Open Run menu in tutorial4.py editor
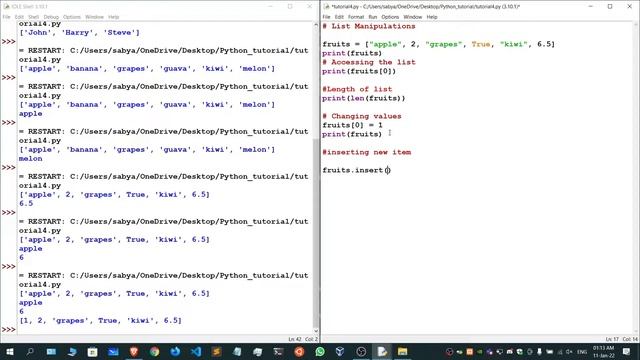640x360 pixels. pyautogui.click(x=373, y=17)
